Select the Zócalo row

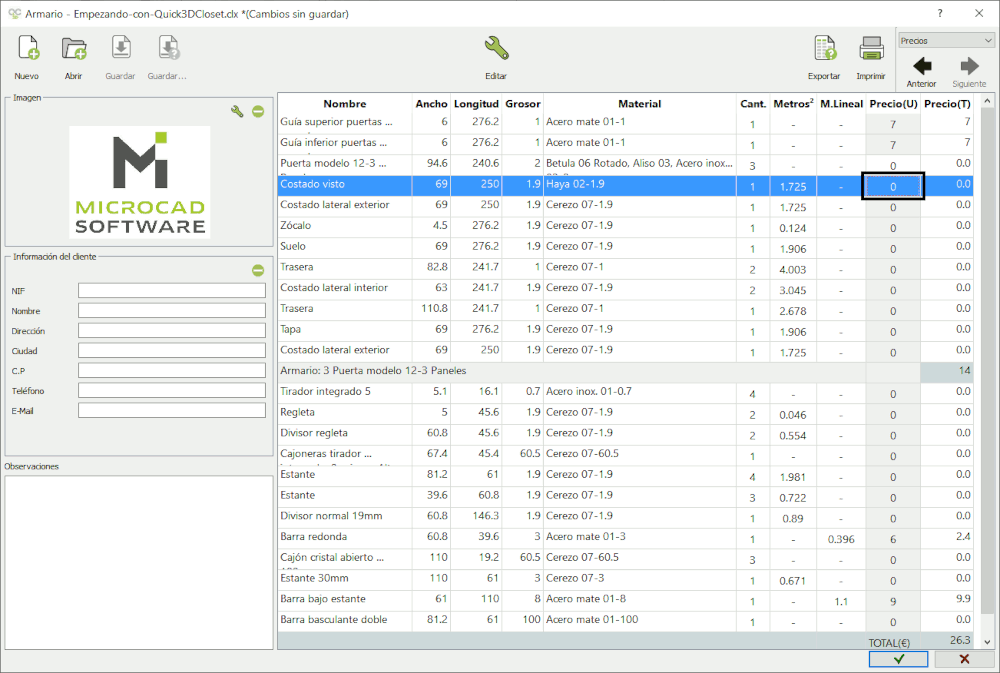626,226
